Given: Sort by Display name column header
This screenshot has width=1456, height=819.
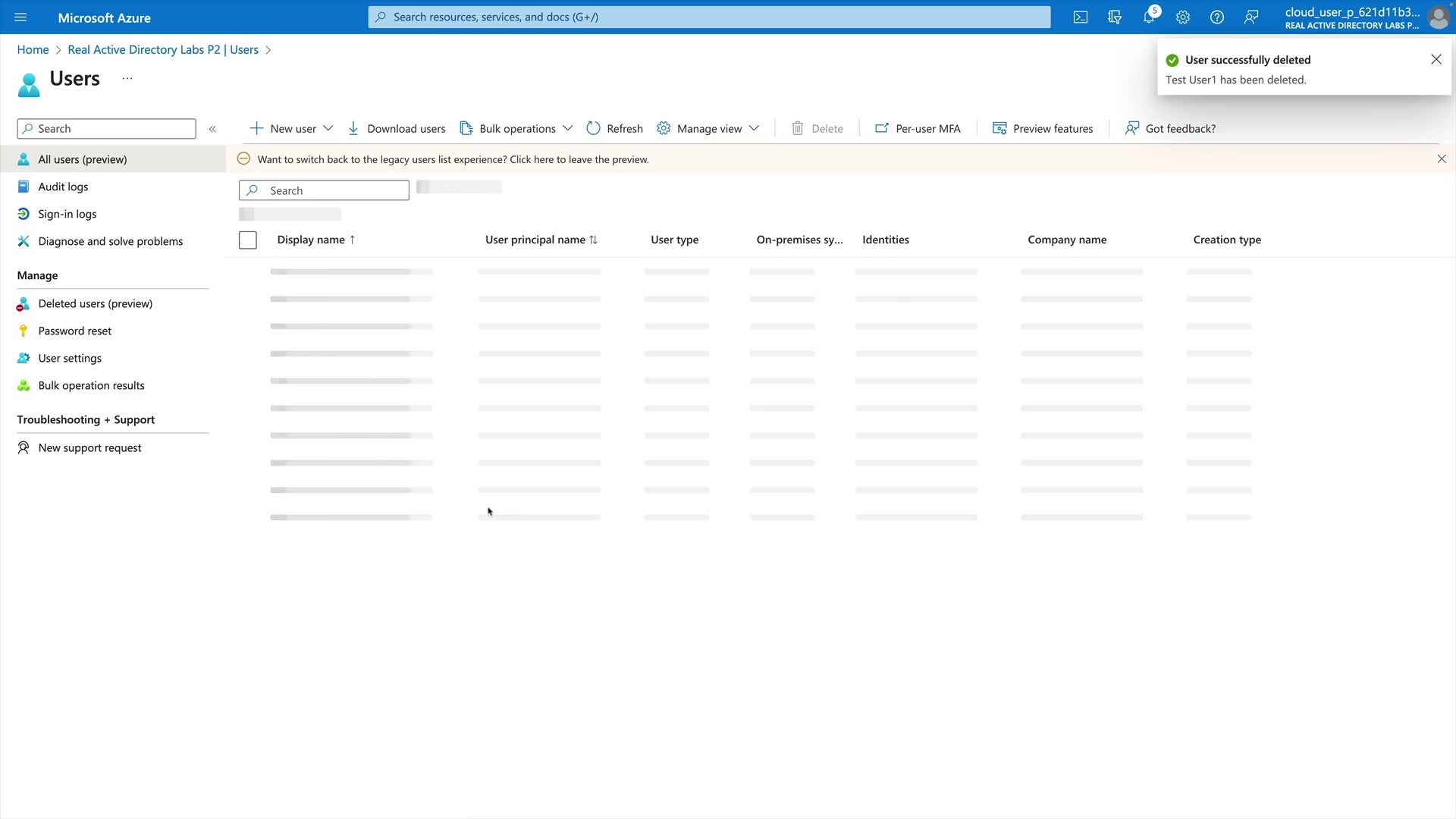Looking at the screenshot, I should click(311, 240).
